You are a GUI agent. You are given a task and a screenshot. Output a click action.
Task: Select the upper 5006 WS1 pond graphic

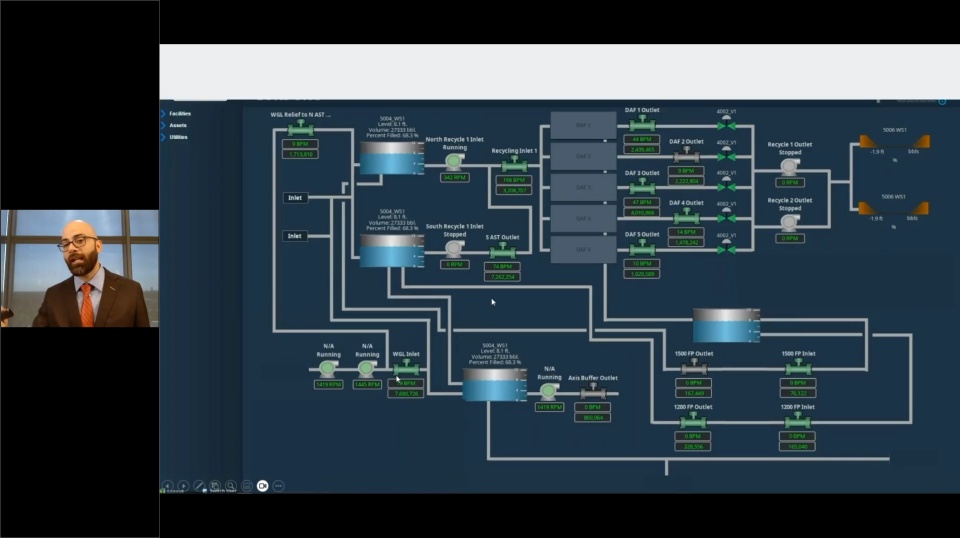click(x=894, y=142)
